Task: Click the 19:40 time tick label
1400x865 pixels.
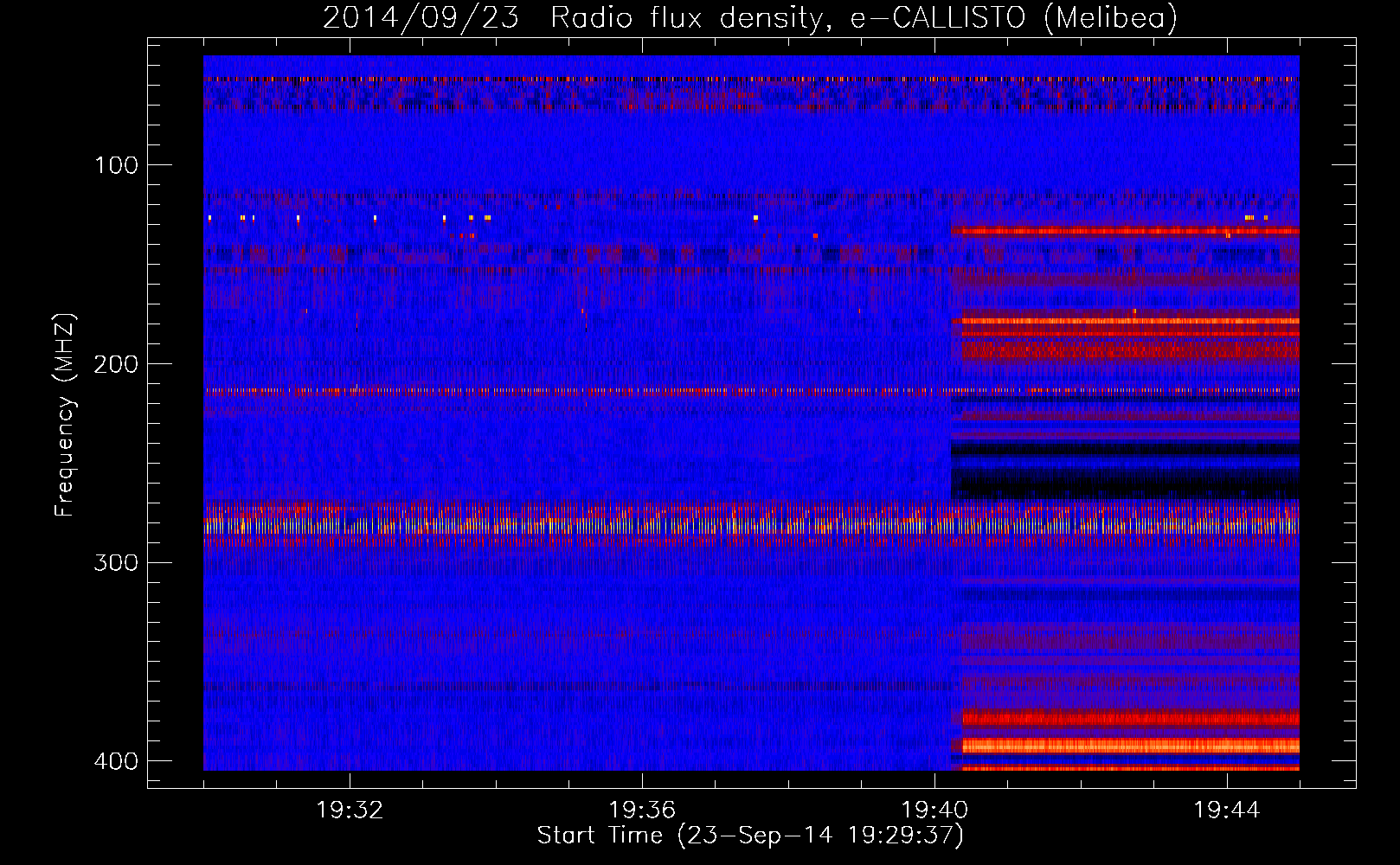Action: click(934, 811)
